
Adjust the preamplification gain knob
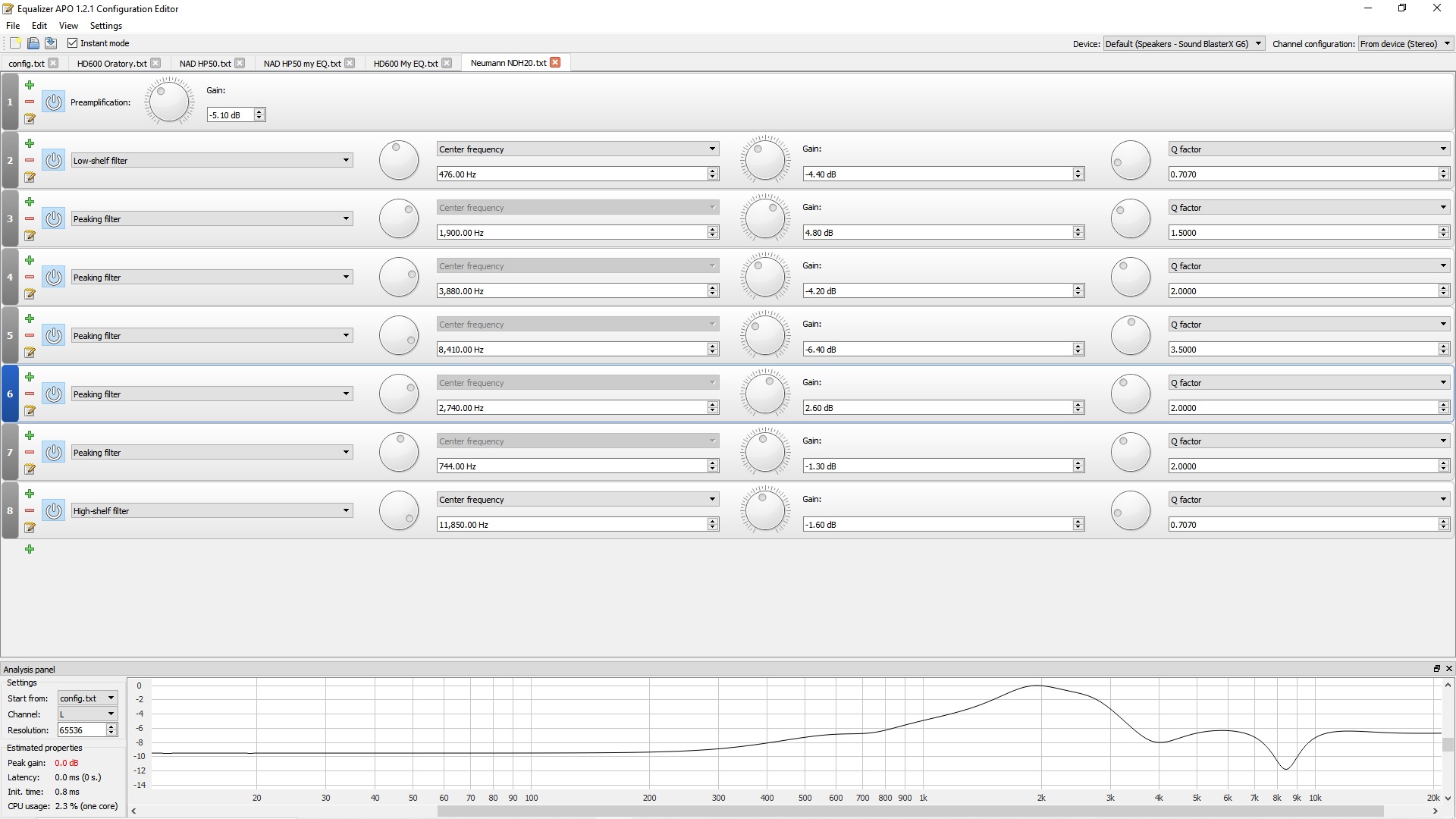click(167, 101)
